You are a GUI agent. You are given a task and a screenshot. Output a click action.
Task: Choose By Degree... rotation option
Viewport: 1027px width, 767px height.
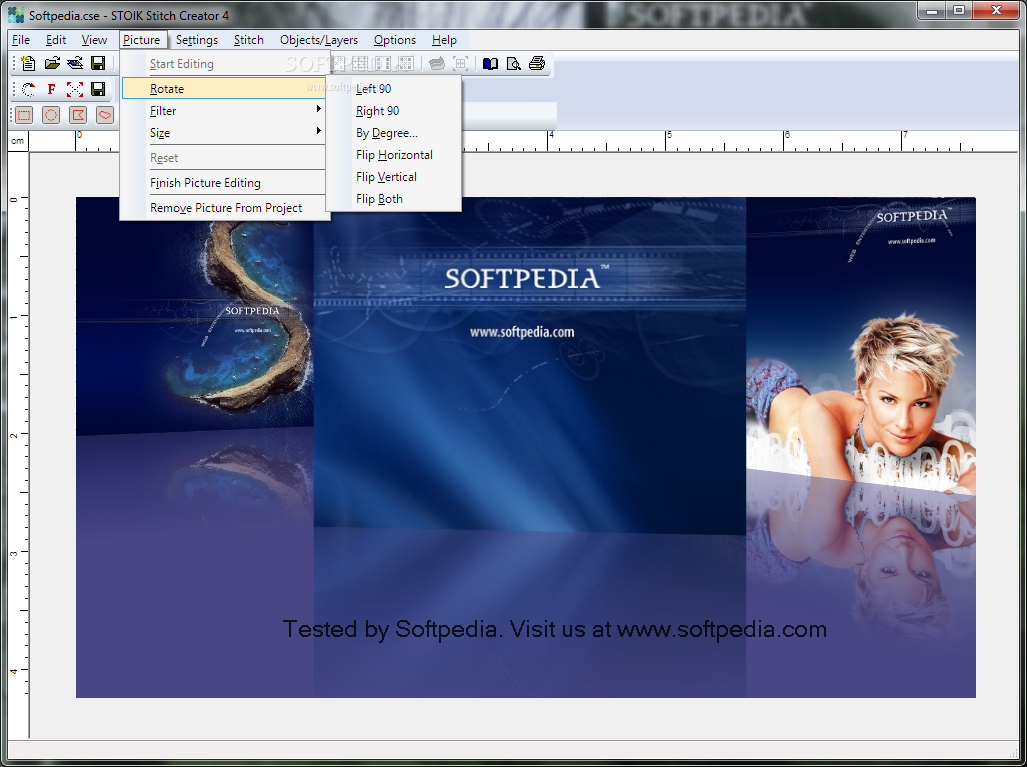point(394,133)
